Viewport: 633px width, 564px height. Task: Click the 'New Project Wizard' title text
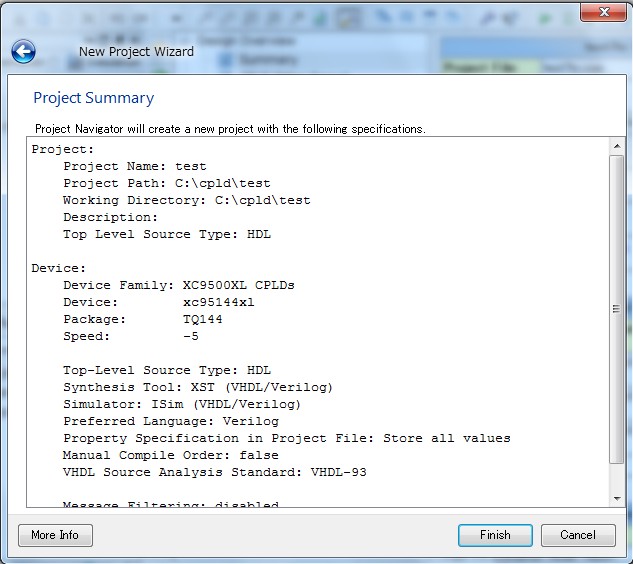[136, 52]
